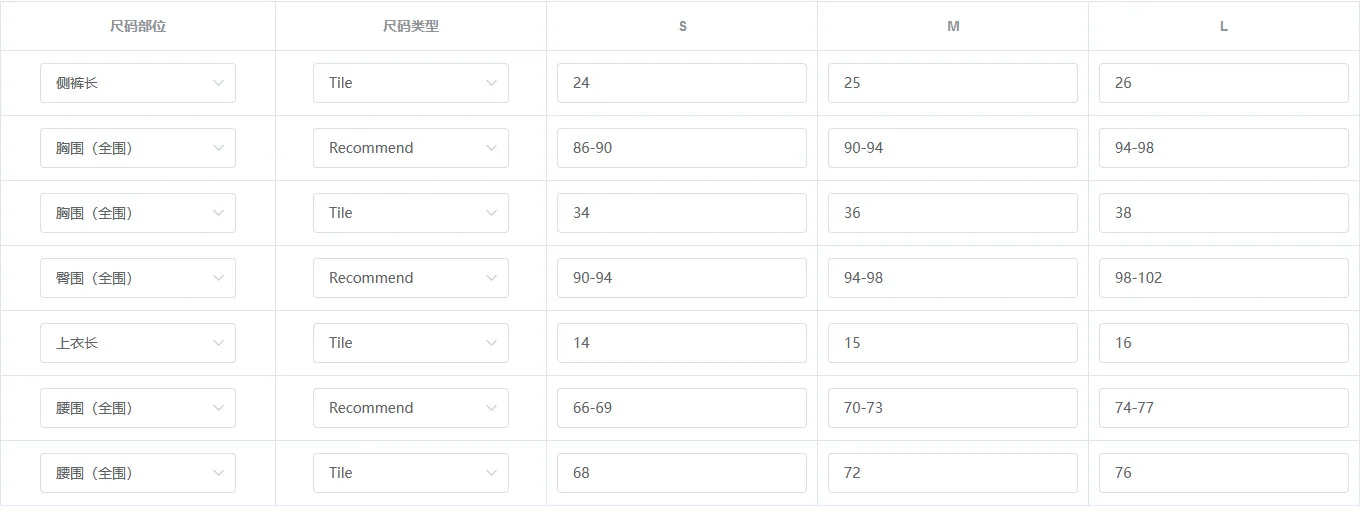Click the M input containing 36
Image resolution: width=1360 pixels, height=515 pixels.
(953, 213)
